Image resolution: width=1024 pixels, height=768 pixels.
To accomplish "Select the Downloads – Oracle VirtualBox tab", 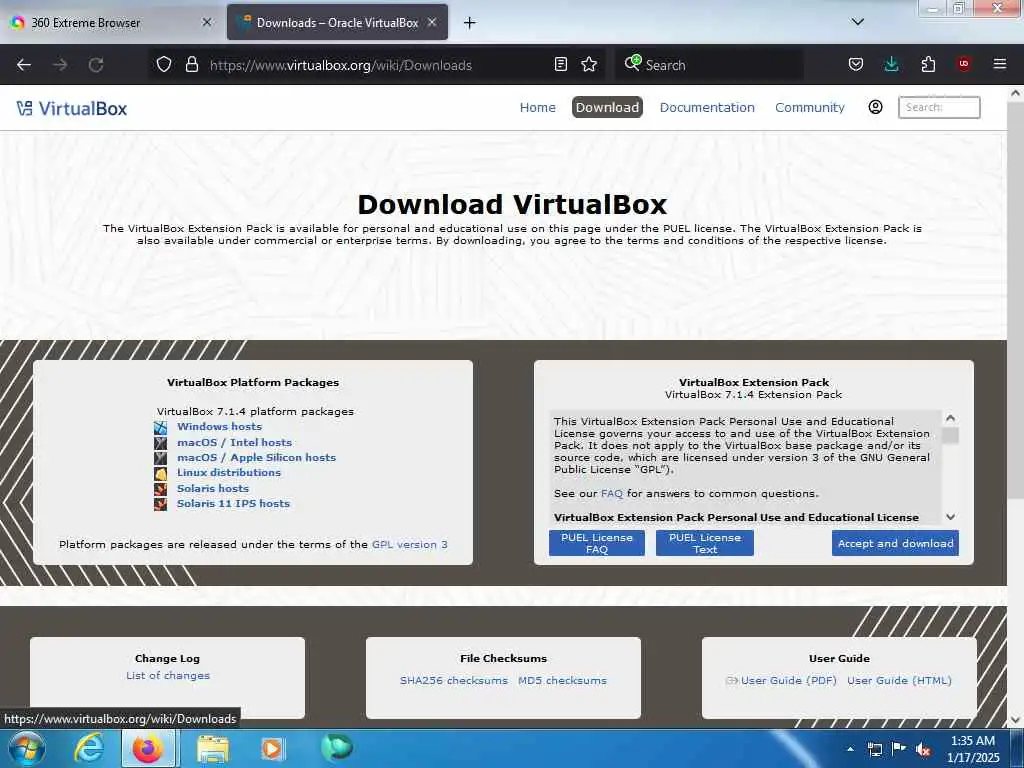I will (x=337, y=23).
